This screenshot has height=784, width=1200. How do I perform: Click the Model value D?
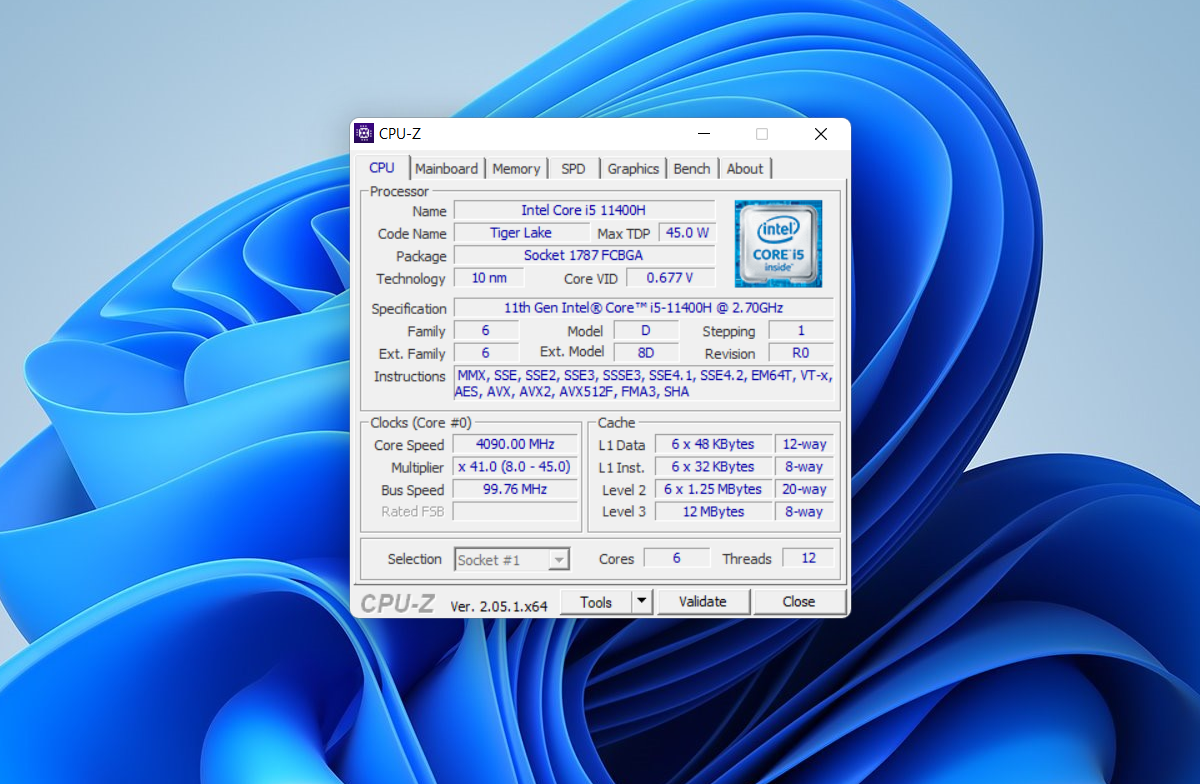(646, 330)
